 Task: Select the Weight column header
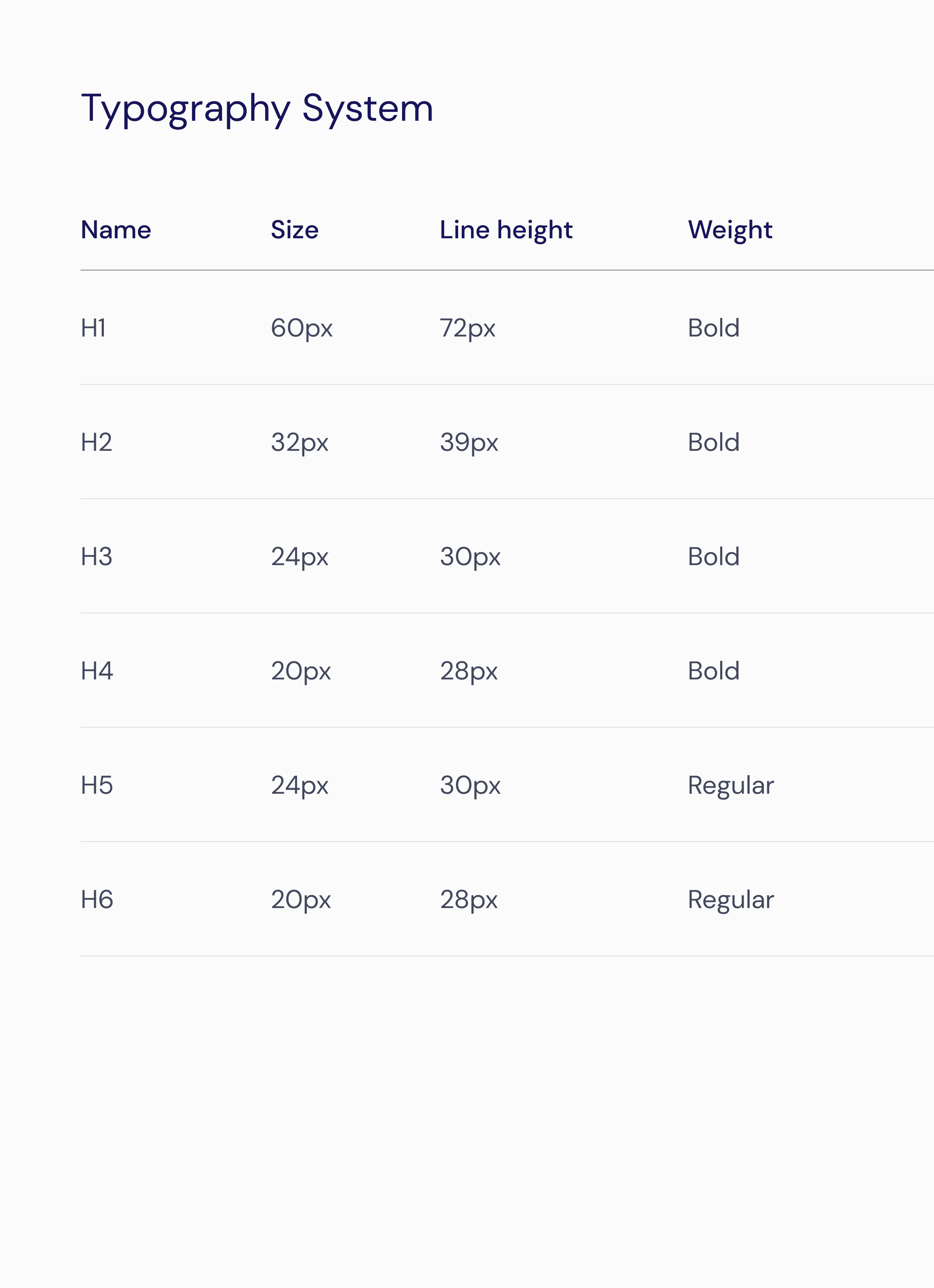729,230
